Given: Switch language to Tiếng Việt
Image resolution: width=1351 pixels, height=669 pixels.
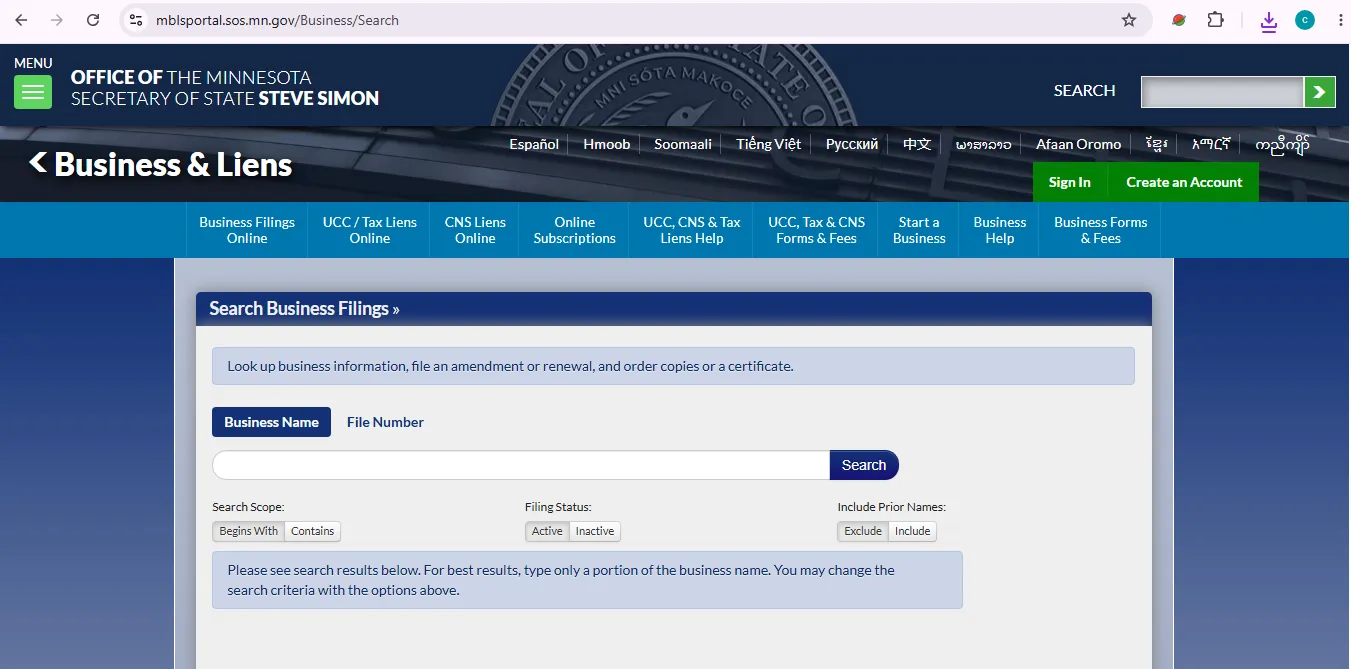Looking at the screenshot, I should (768, 144).
